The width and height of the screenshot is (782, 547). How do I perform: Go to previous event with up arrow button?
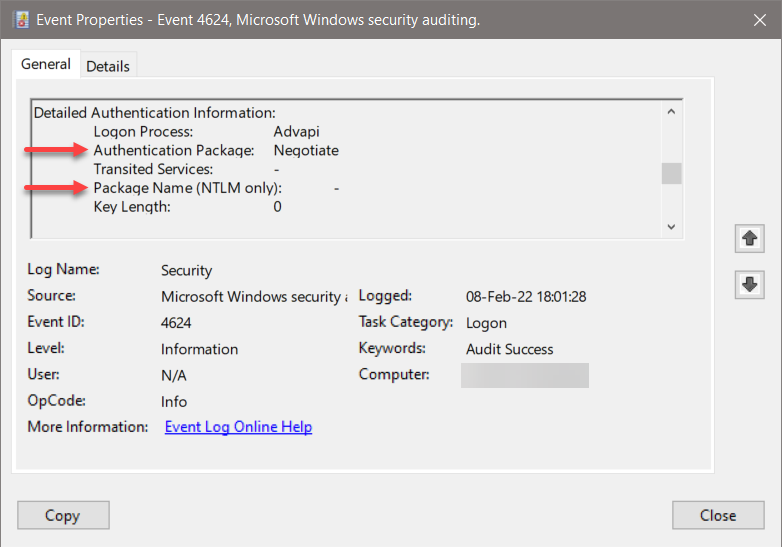pyautogui.click(x=749, y=238)
